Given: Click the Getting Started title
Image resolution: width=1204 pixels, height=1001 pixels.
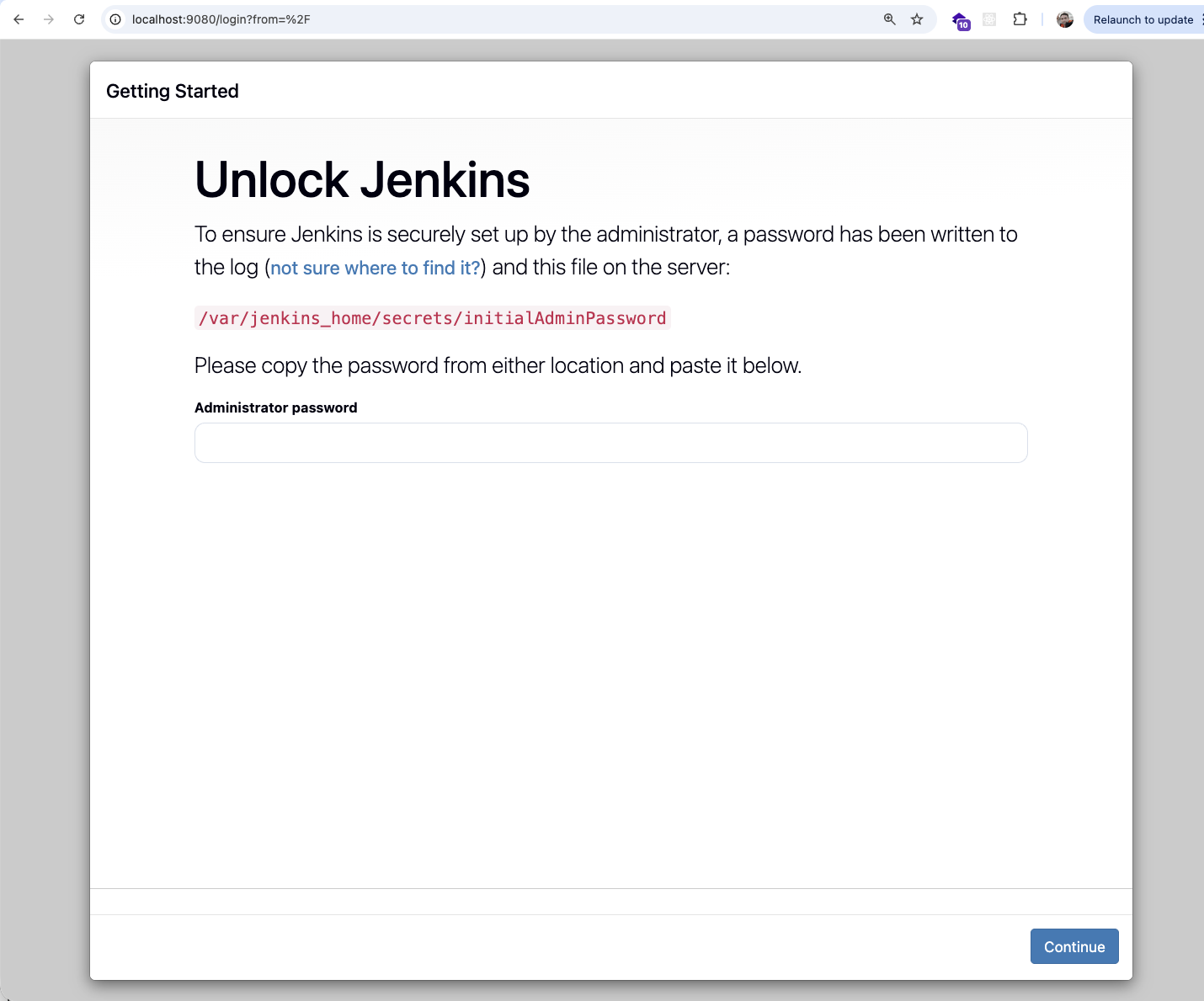Looking at the screenshot, I should pyautogui.click(x=173, y=91).
